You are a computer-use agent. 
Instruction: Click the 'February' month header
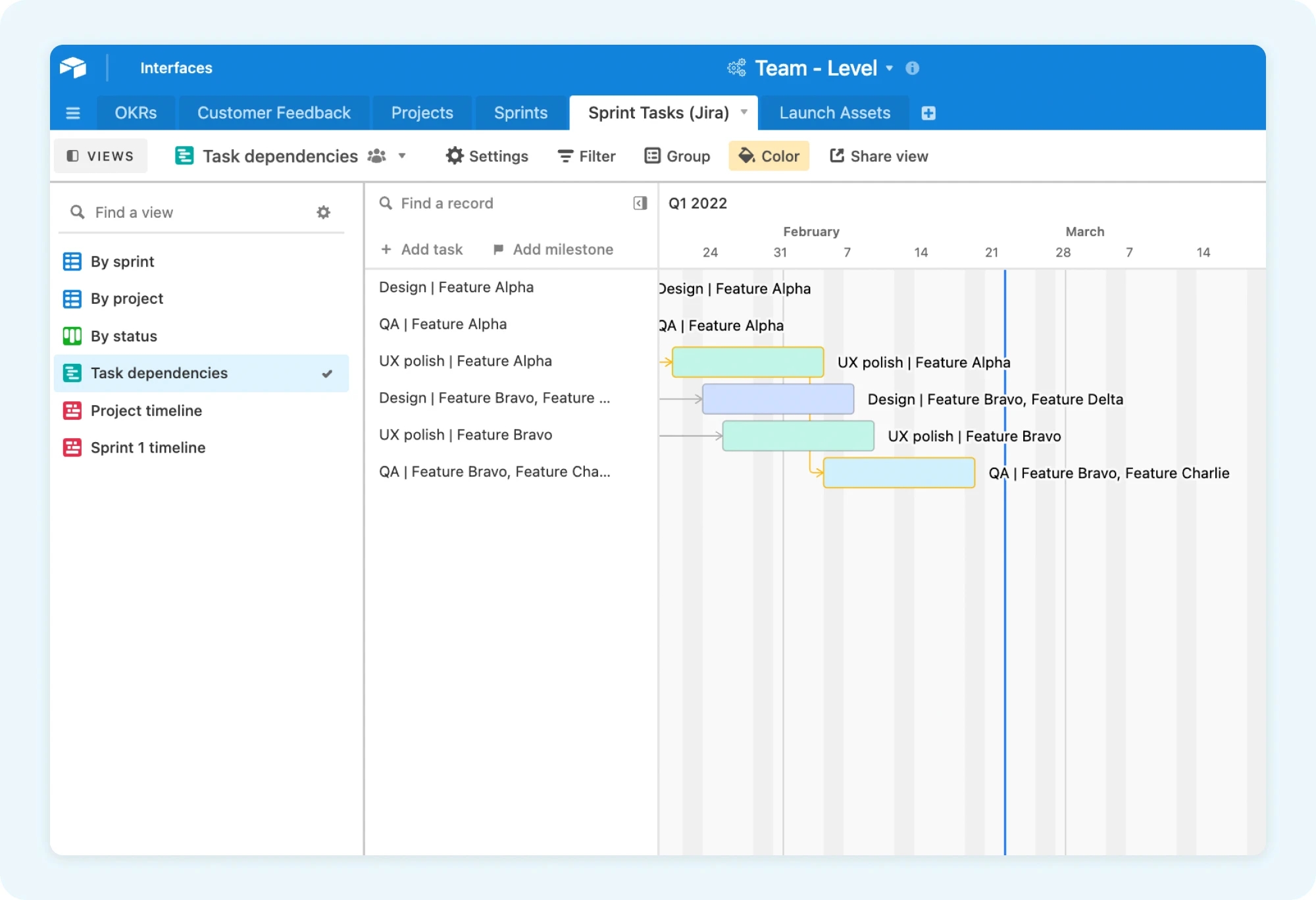(811, 232)
